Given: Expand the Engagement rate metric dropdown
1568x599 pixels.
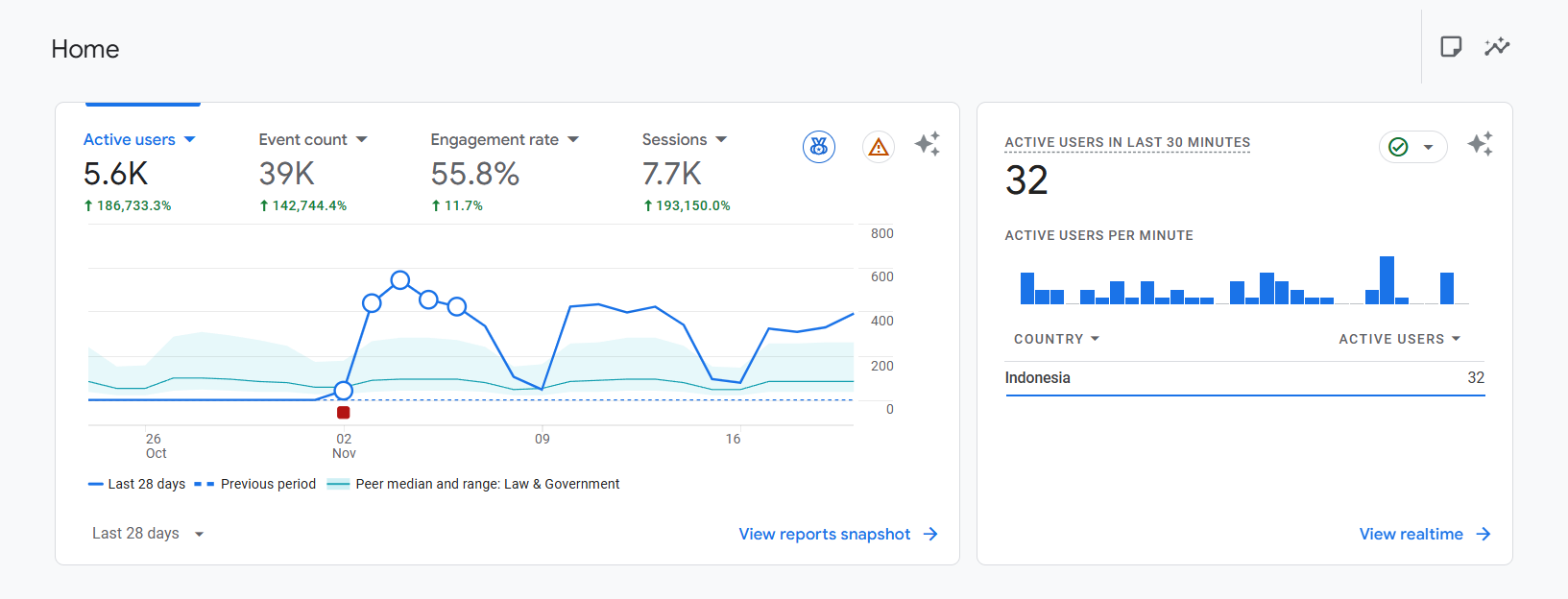Looking at the screenshot, I should (573, 140).
